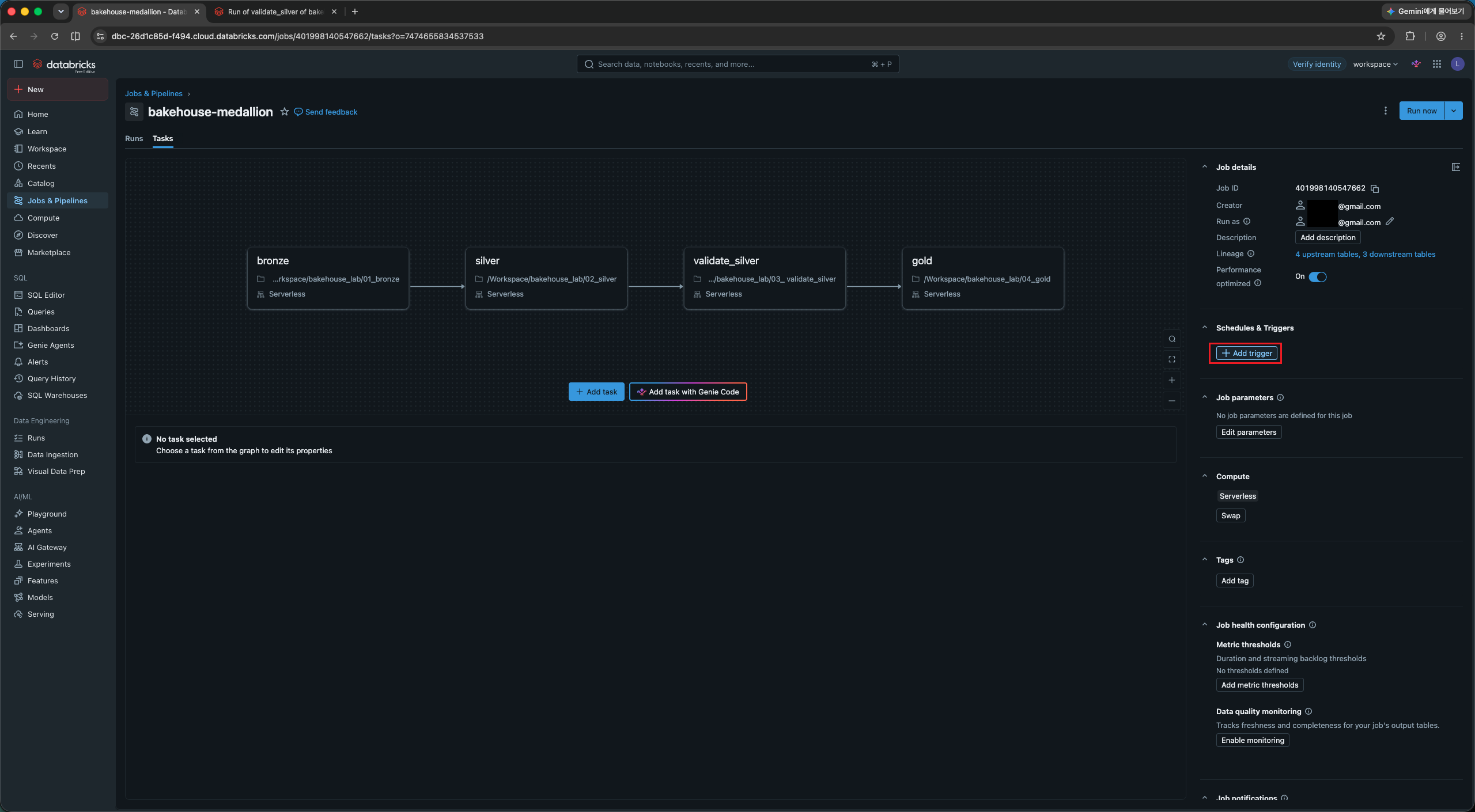Open the user avatar L menu

tap(1458, 64)
